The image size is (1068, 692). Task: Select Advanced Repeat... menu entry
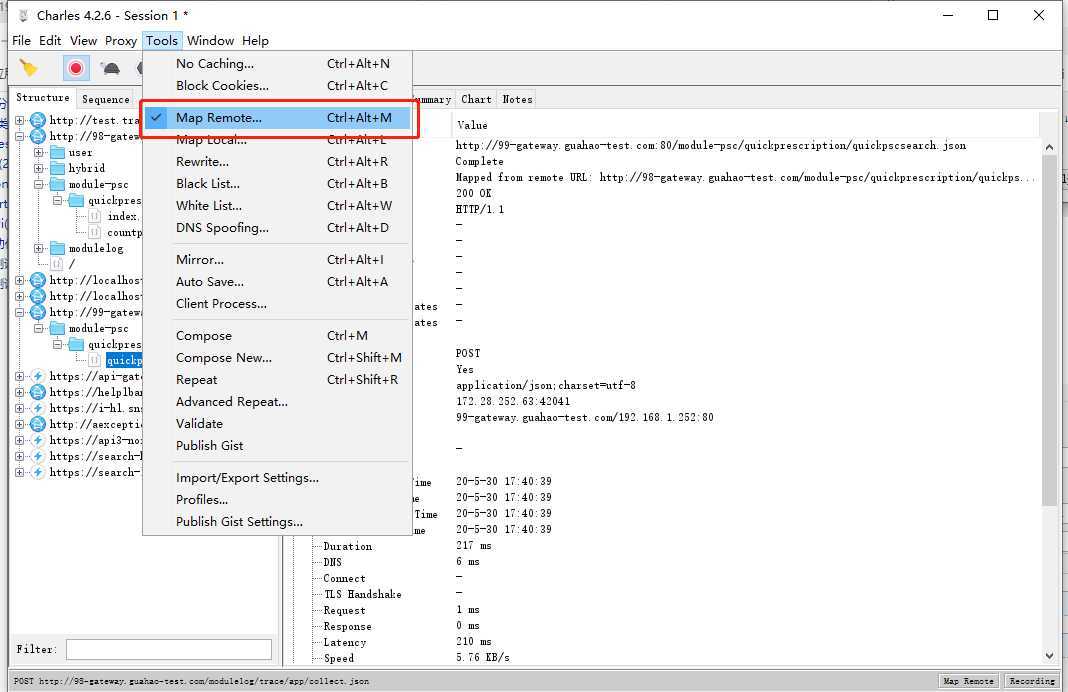coord(279,402)
